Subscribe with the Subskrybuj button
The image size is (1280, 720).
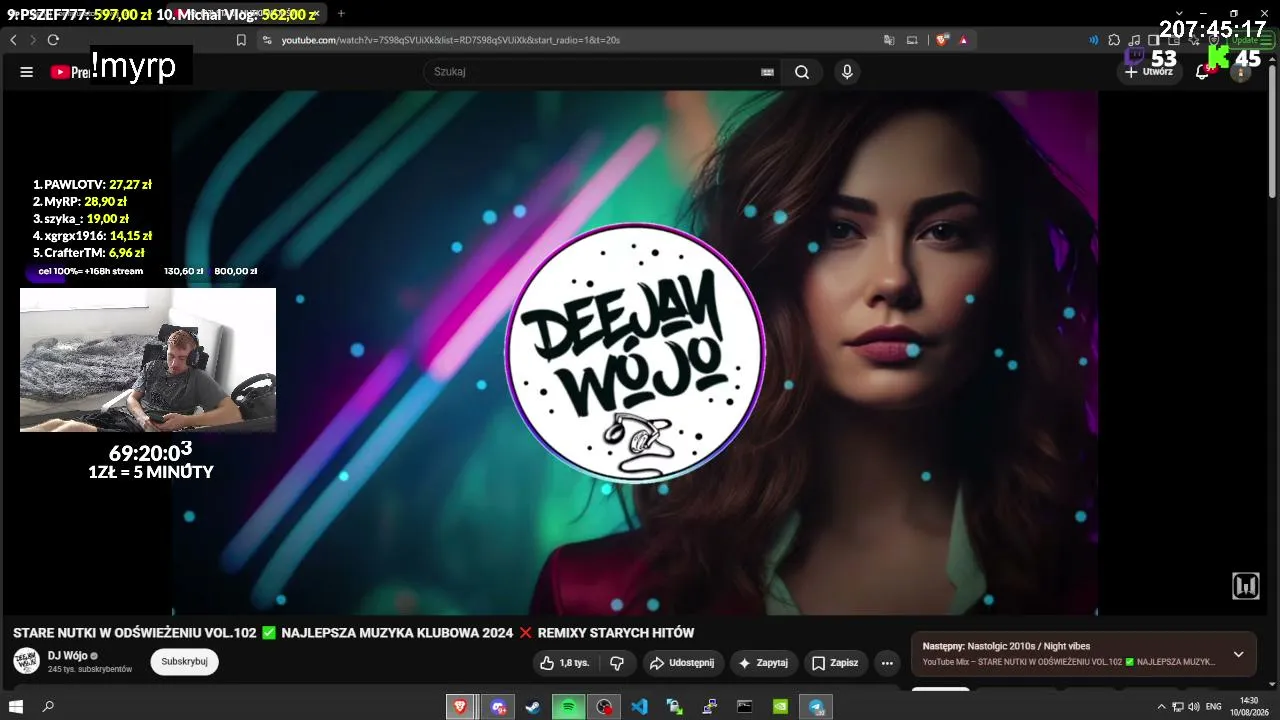(184, 661)
